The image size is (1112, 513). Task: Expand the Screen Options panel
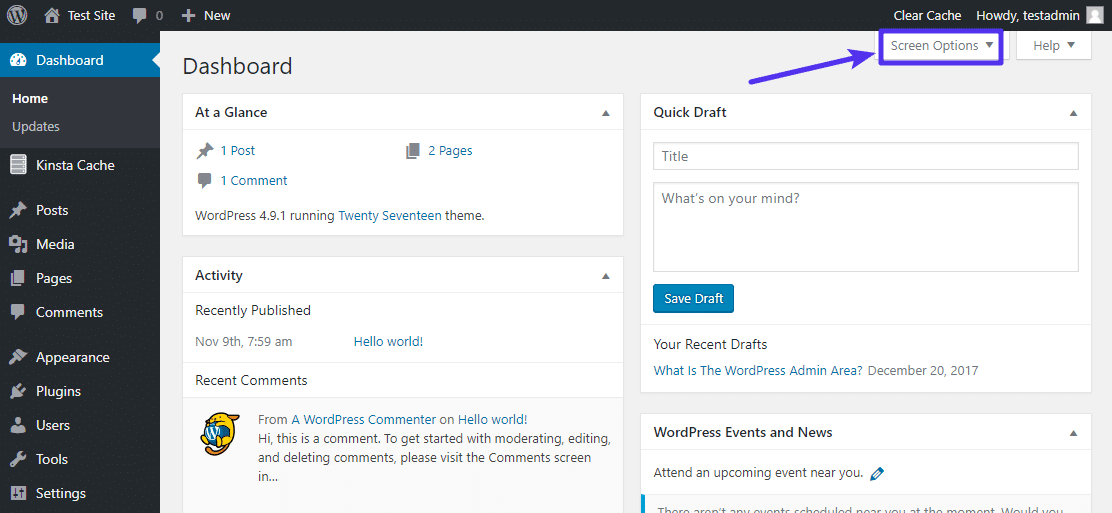(941, 46)
